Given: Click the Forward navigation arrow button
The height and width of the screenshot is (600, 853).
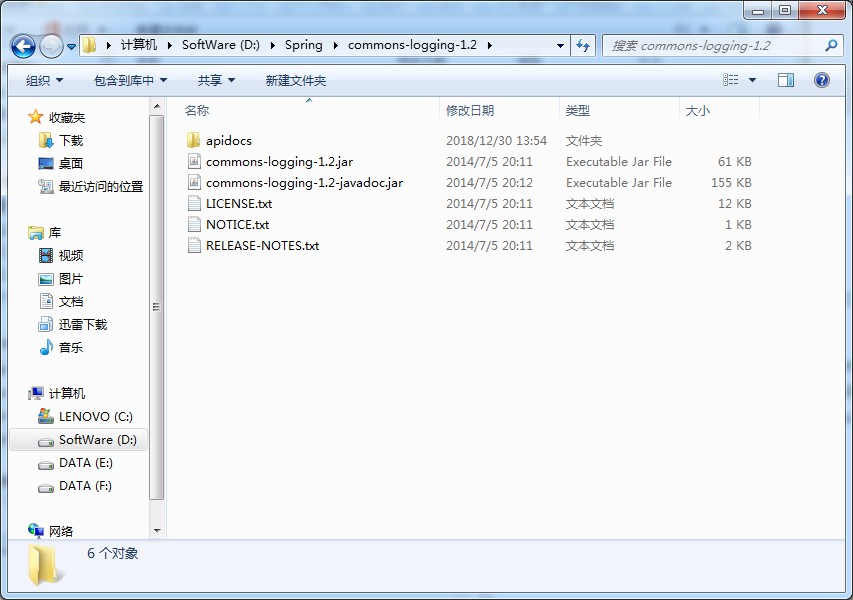Looking at the screenshot, I should tap(52, 46).
